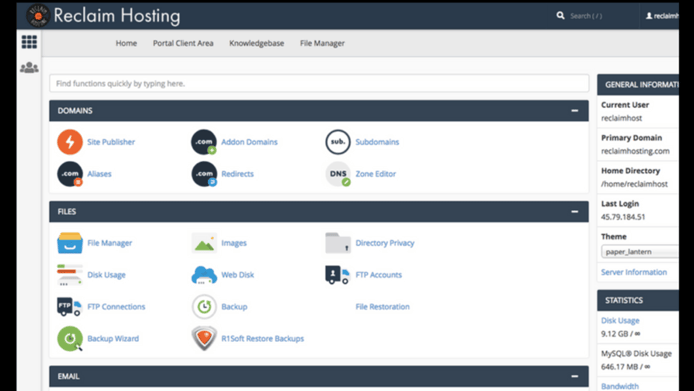Open the Server Information link

click(x=634, y=272)
